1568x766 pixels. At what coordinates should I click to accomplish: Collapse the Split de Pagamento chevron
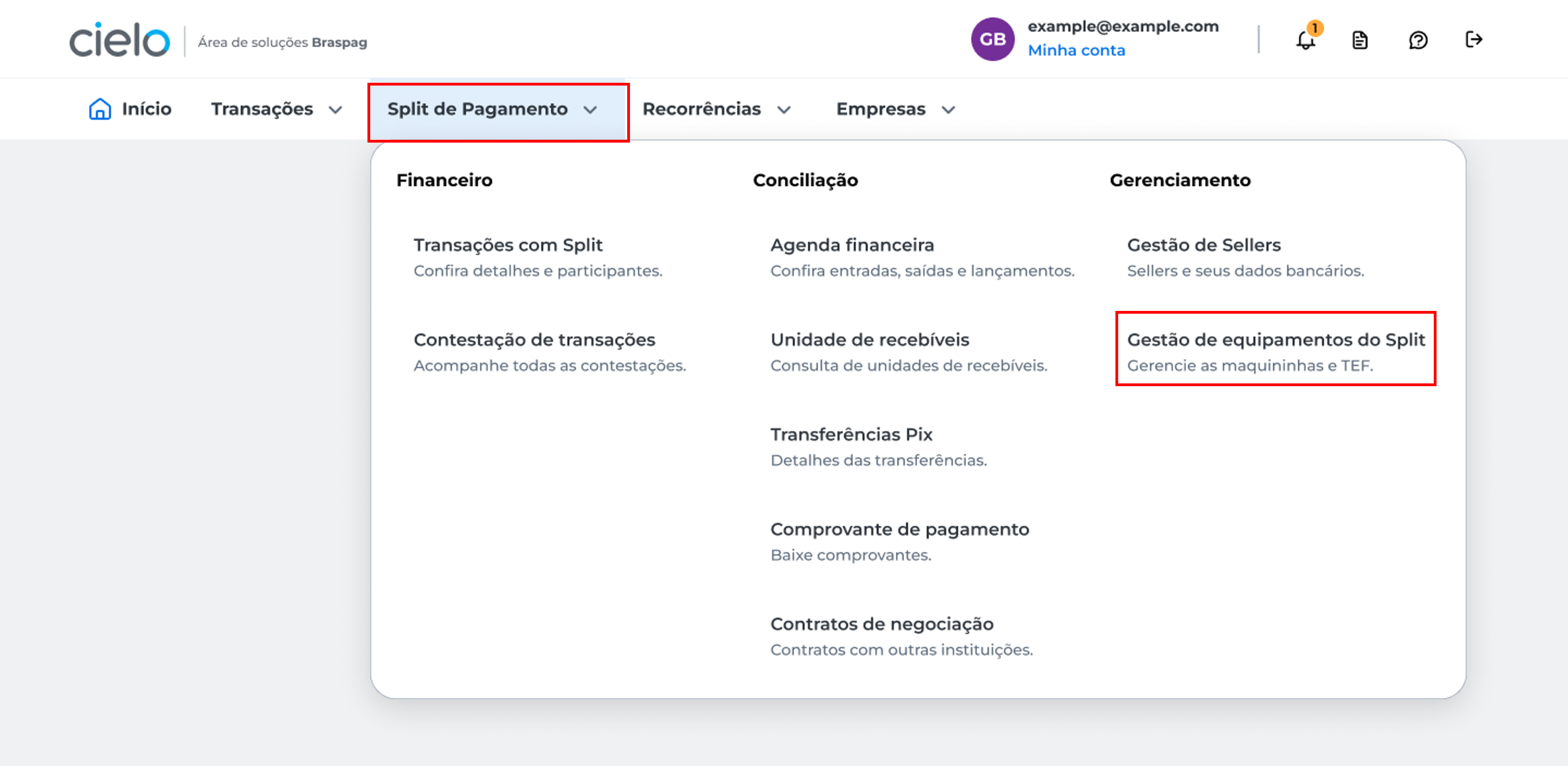(590, 110)
